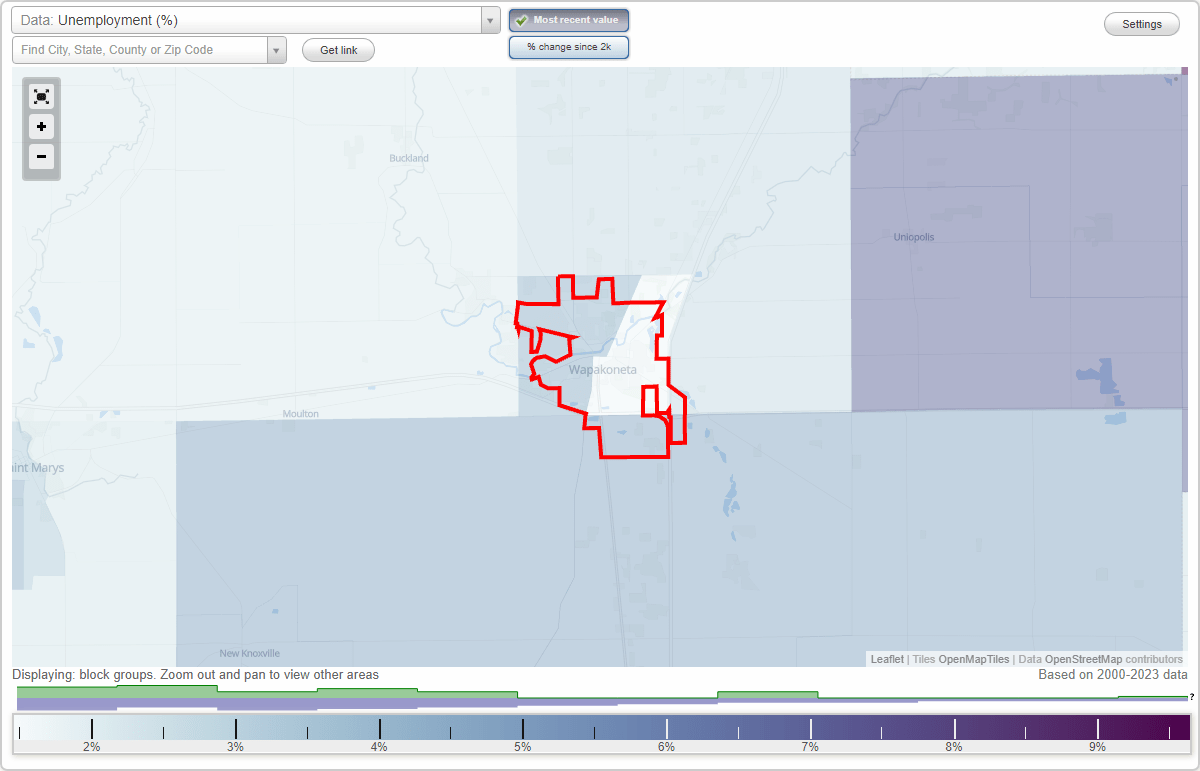Expand the Data selector arrow
Image resolution: width=1200 pixels, height=771 pixels.
click(490, 20)
